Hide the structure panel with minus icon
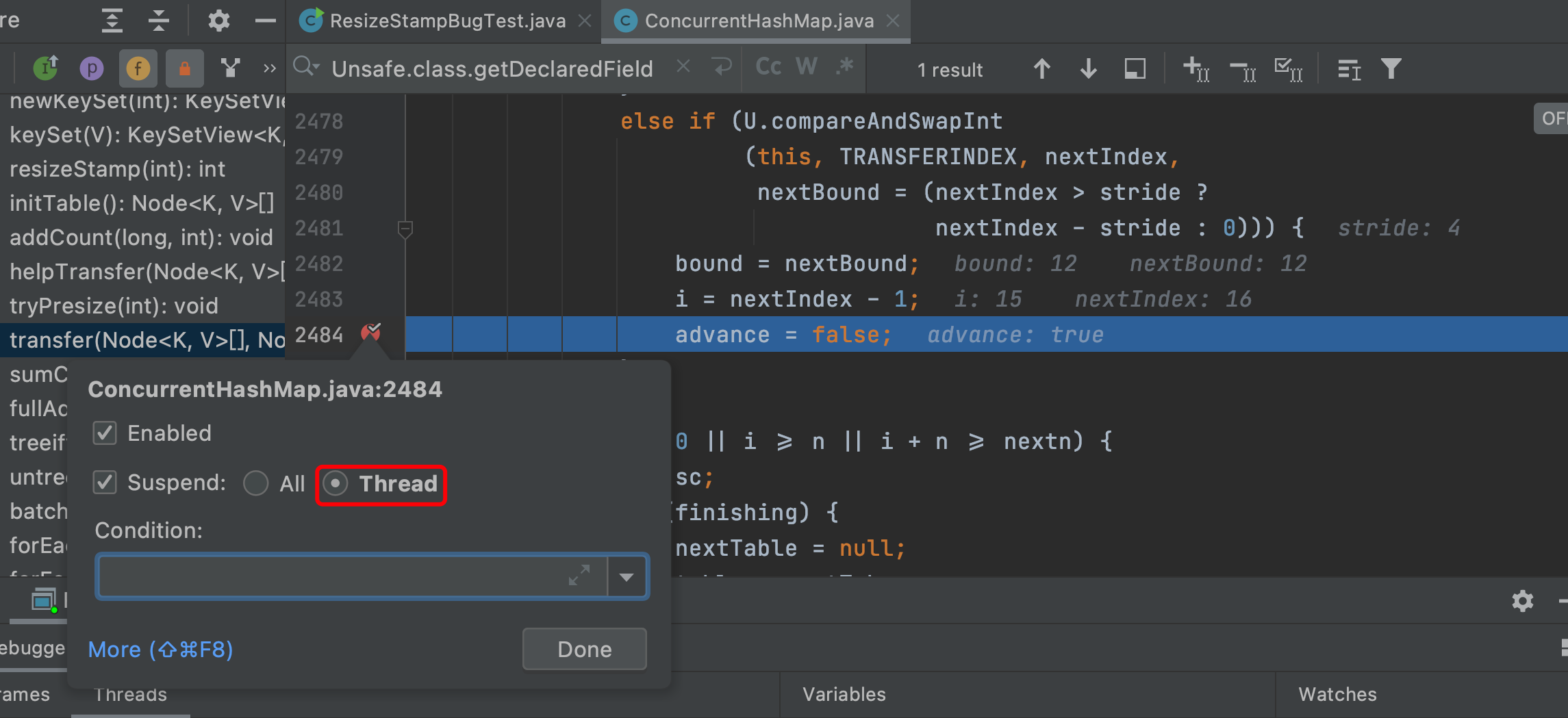Image resolution: width=1568 pixels, height=718 pixels. [265, 21]
